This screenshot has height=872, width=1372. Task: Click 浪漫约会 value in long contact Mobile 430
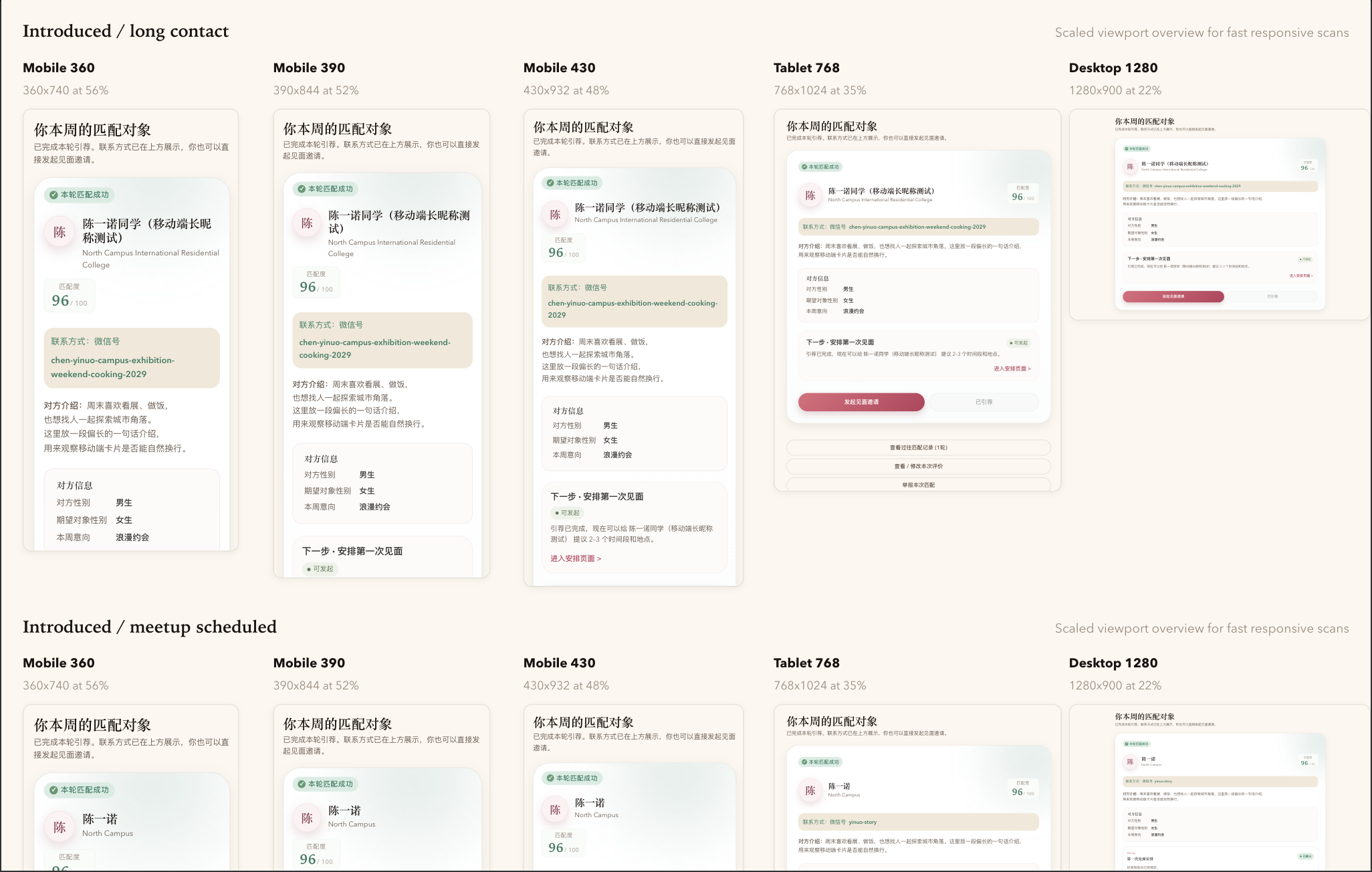617,455
